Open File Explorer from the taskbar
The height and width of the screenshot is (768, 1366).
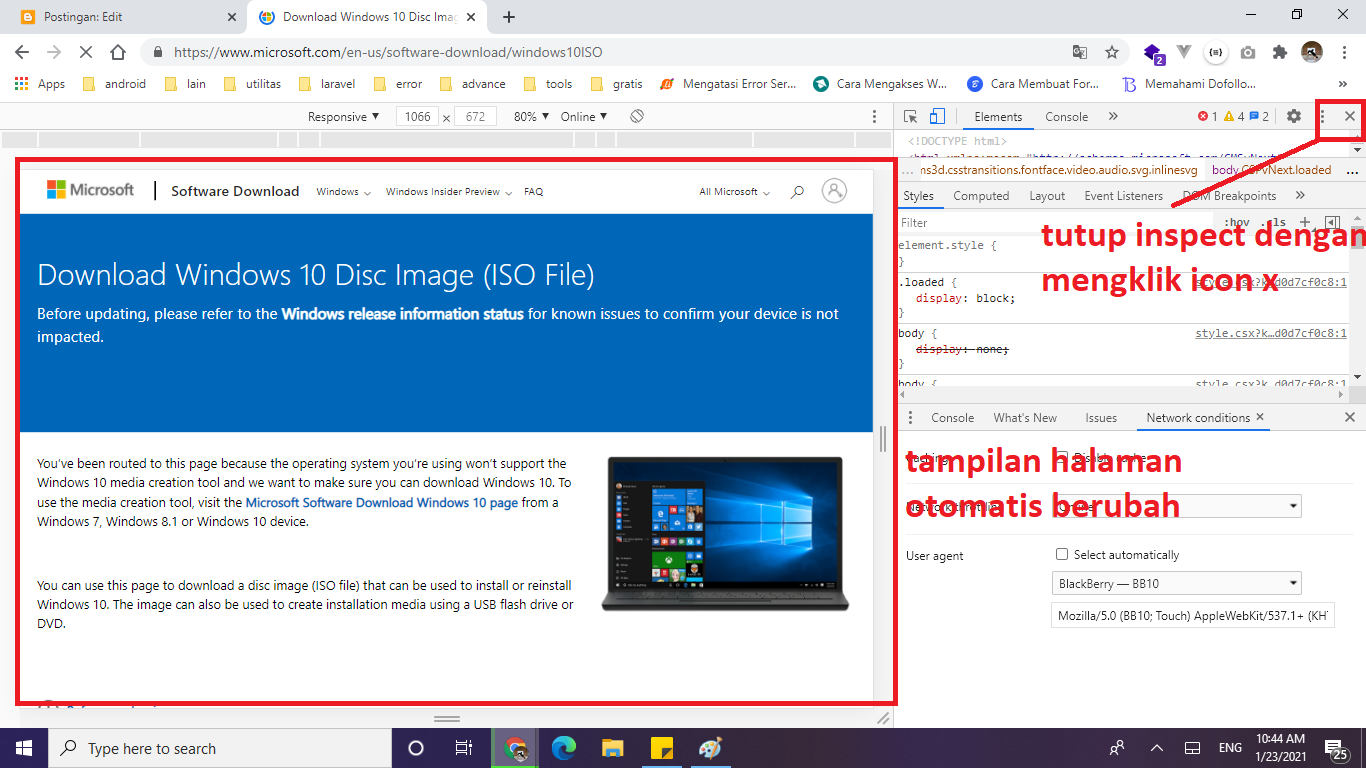tap(613, 747)
